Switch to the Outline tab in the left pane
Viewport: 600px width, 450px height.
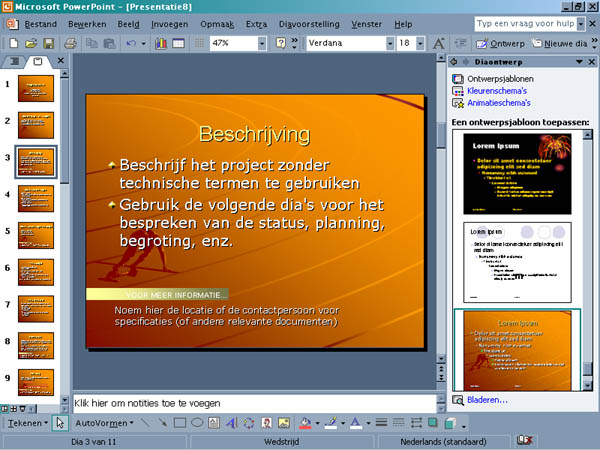pos(15,61)
